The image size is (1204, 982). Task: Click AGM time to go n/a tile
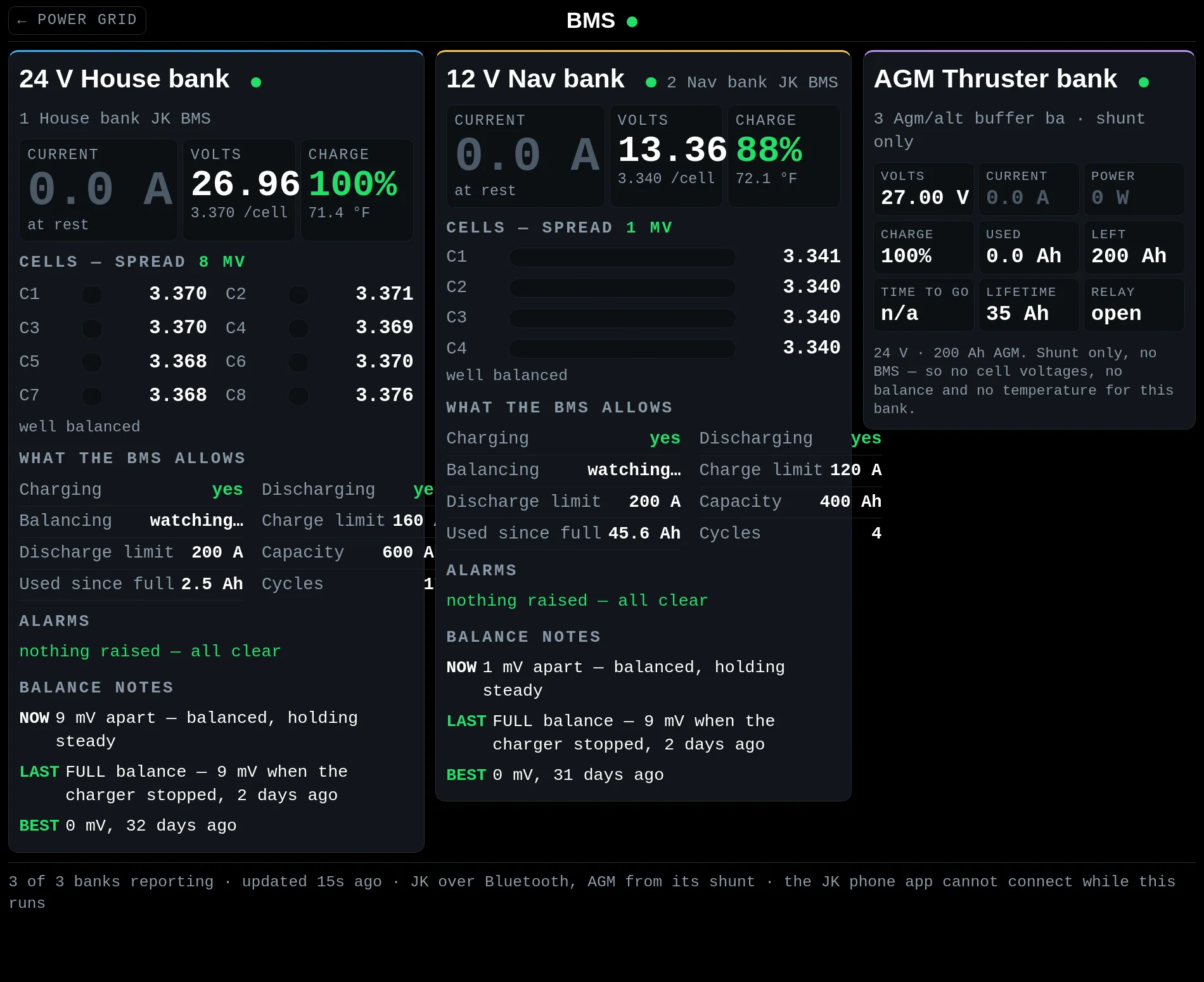coord(924,305)
